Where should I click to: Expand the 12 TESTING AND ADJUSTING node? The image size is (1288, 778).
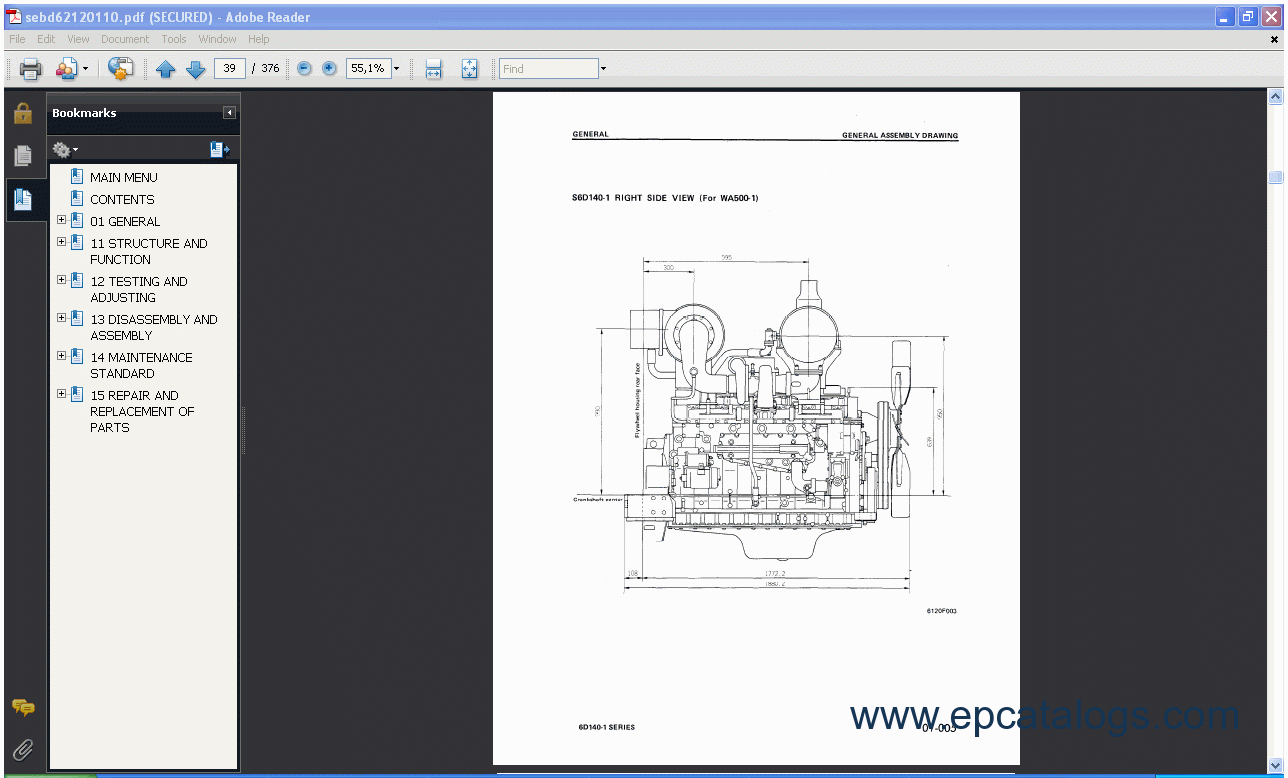pyautogui.click(x=61, y=280)
